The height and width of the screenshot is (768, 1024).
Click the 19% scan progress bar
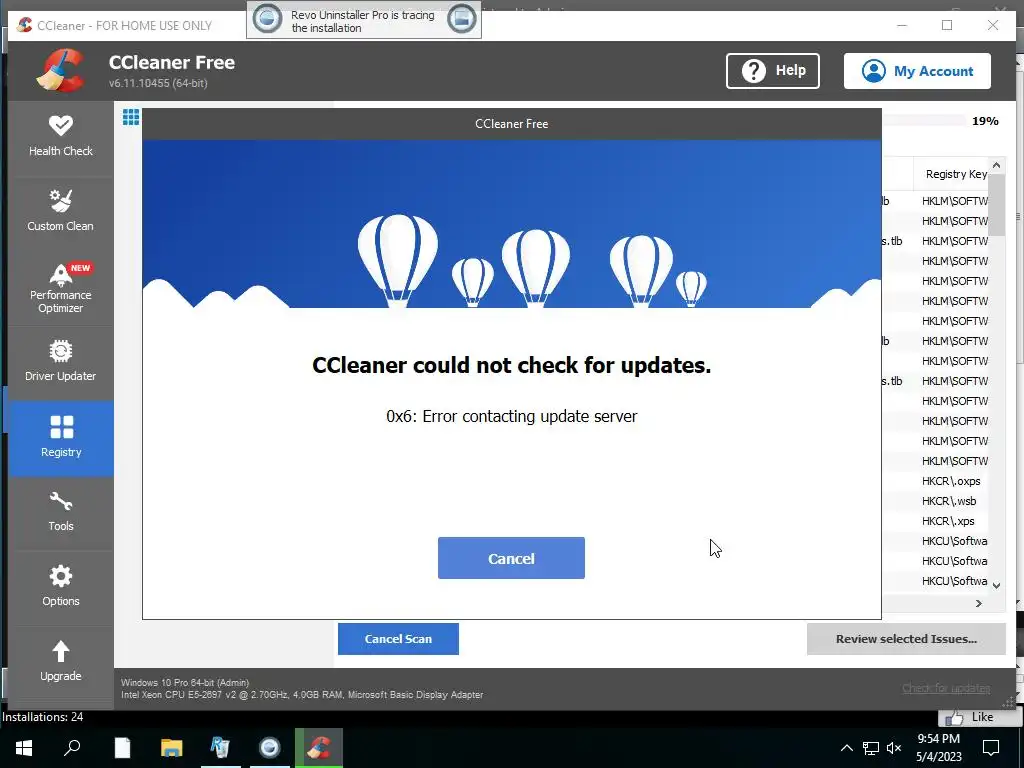tap(923, 120)
